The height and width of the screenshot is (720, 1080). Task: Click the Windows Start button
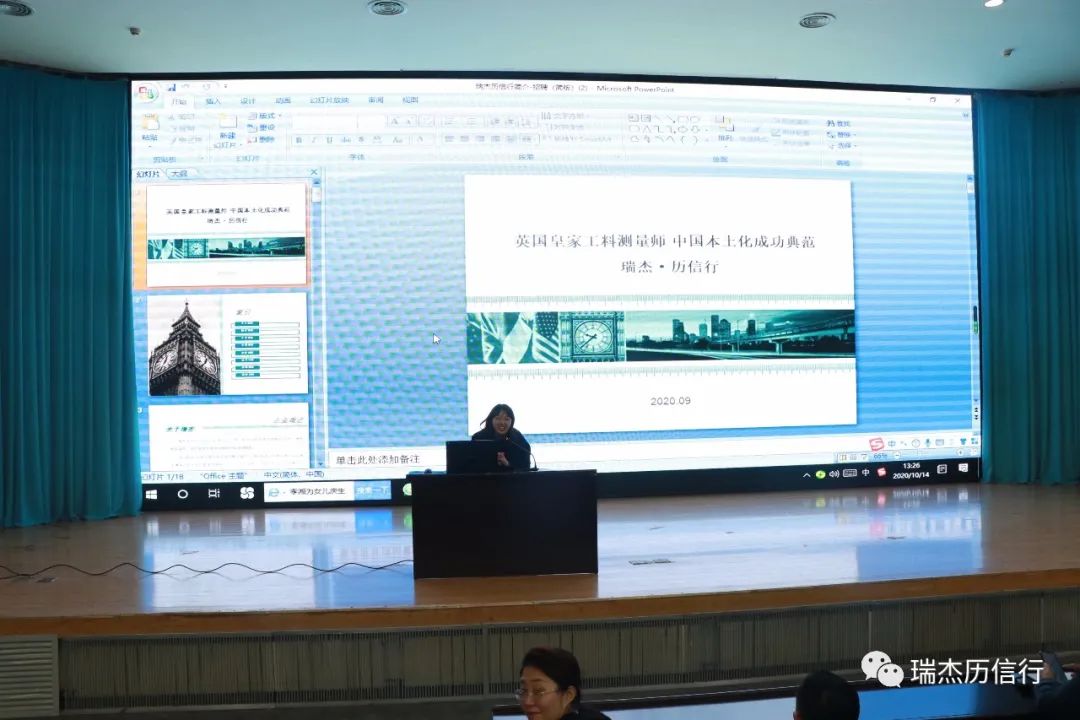tap(152, 494)
